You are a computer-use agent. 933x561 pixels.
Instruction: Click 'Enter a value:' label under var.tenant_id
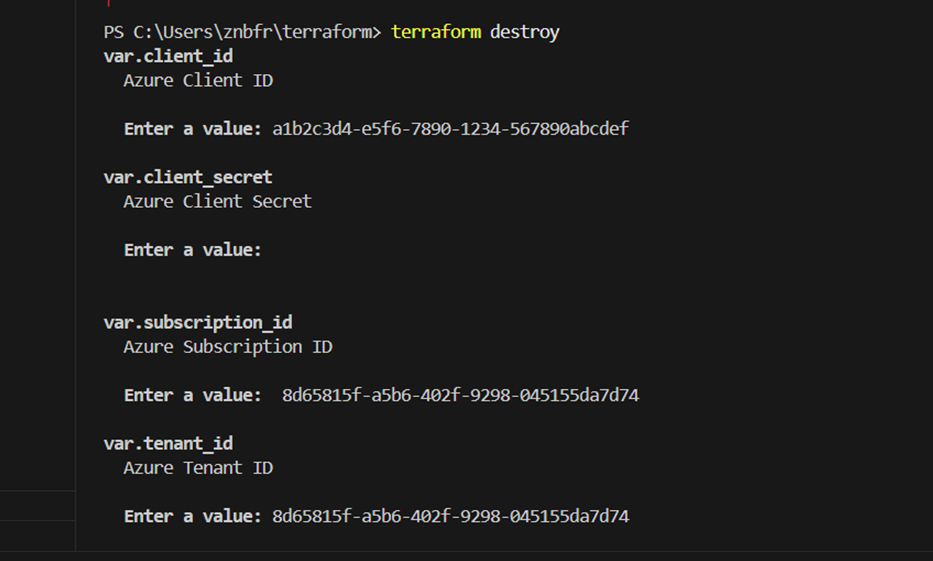pos(192,516)
